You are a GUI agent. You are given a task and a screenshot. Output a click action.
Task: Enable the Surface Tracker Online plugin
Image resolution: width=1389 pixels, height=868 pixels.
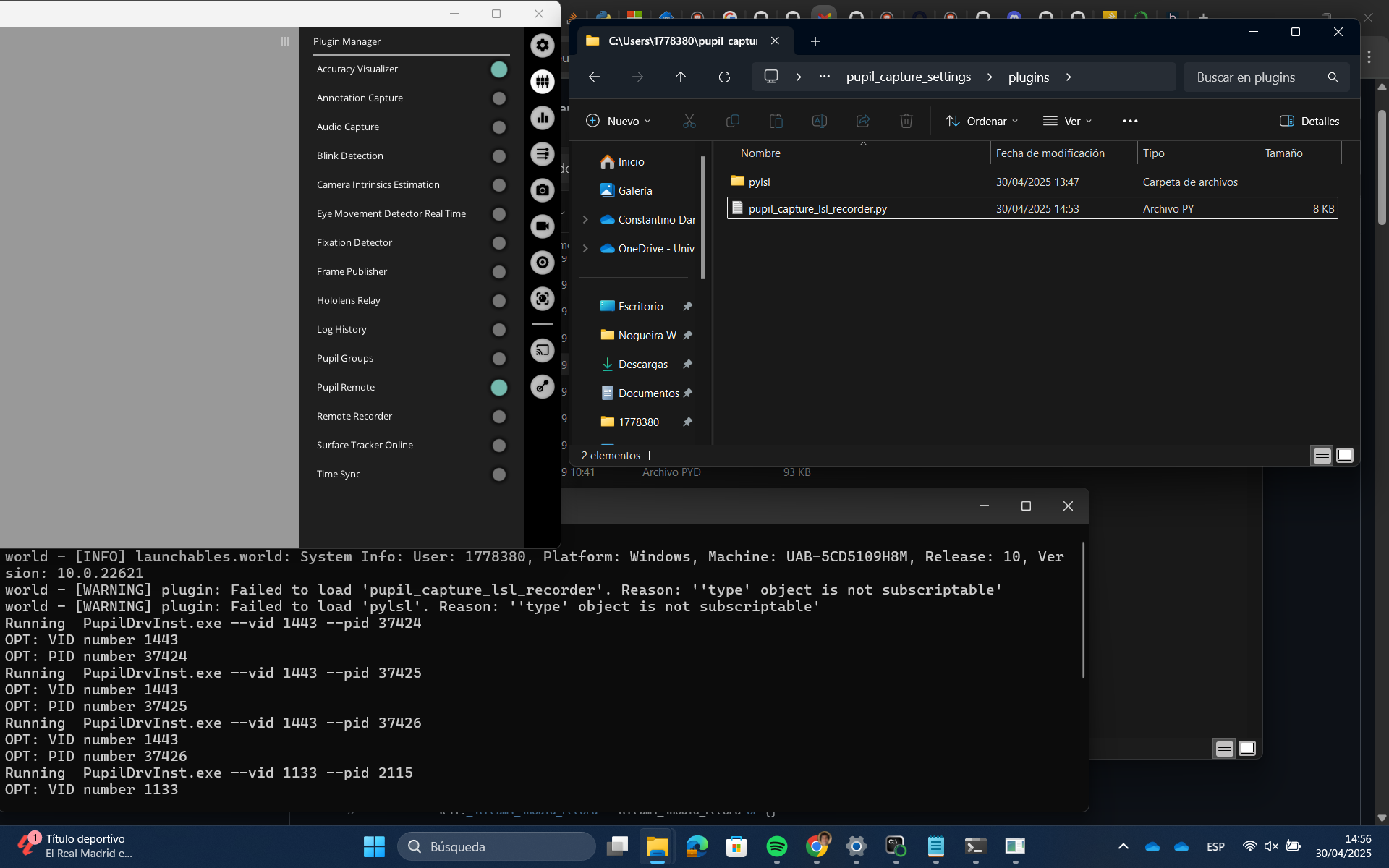499,446
